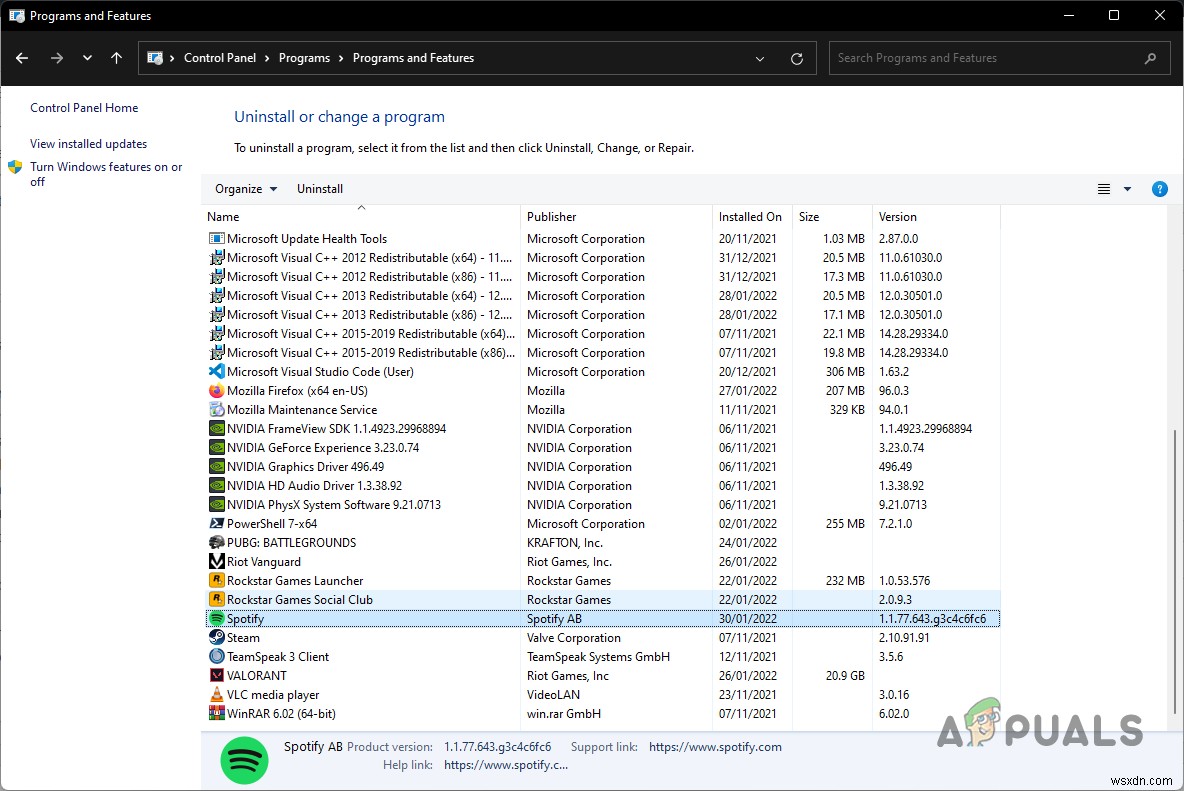
Task: Open View installed updates link
Action: click(88, 144)
